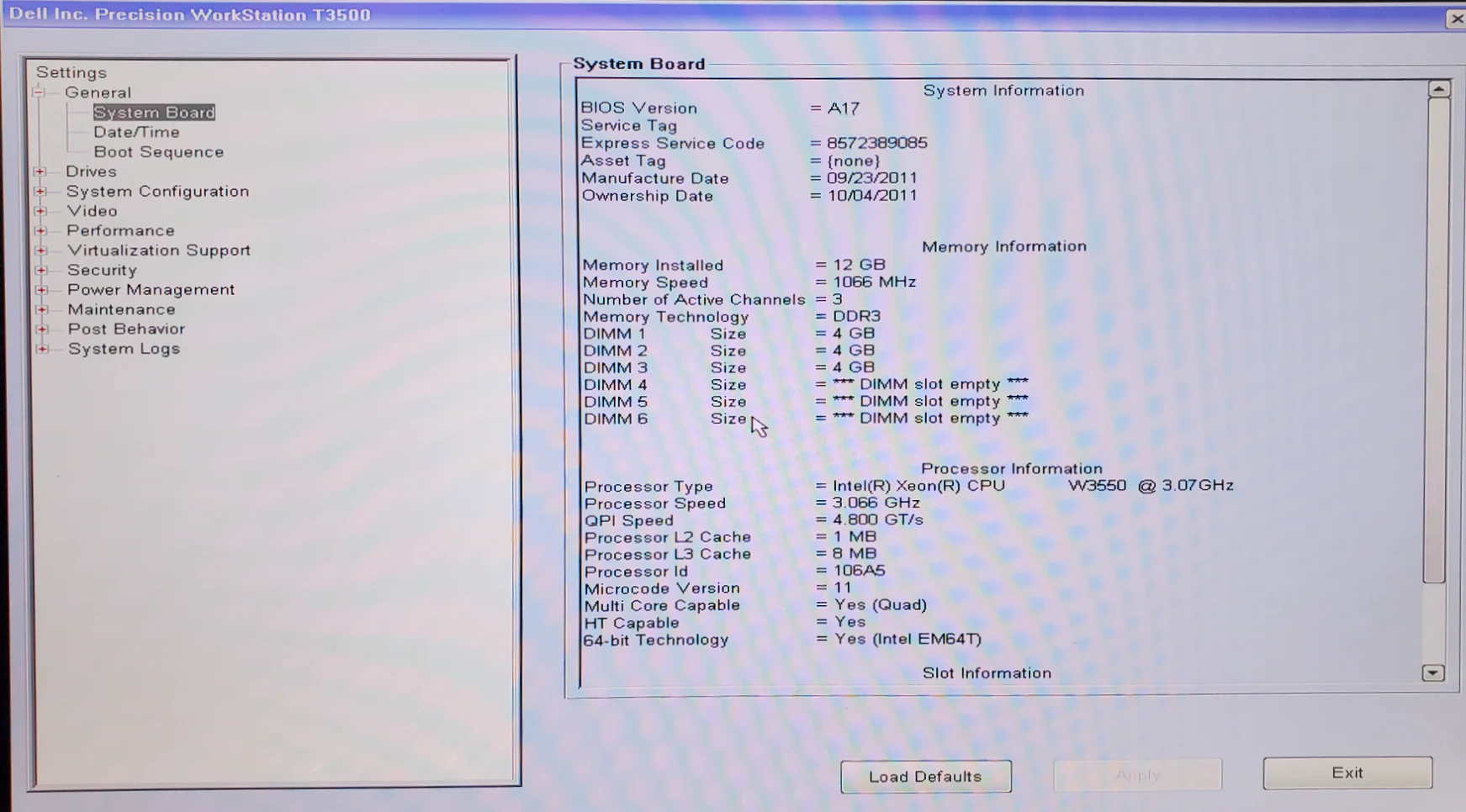Viewport: 1466px width, 812px height.
Task: Expand the Drives tree node
Action: (40, 171)
